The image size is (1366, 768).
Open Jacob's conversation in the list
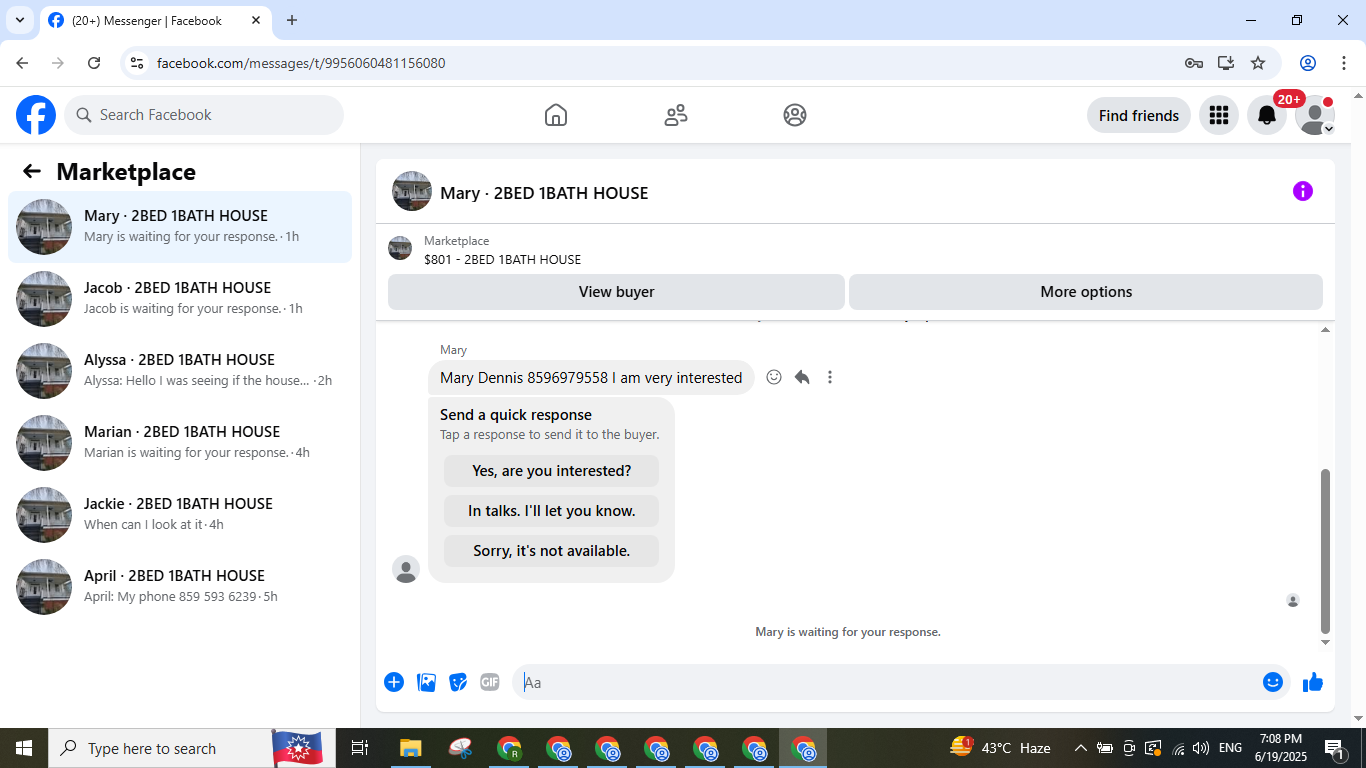pyautogui.click(x=180, y=299)
